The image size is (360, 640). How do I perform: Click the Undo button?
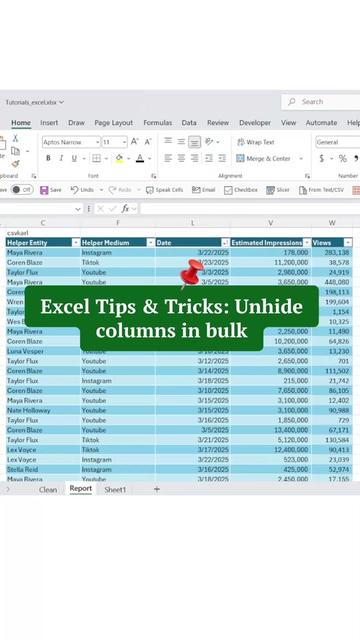click(x=82, y=190)
